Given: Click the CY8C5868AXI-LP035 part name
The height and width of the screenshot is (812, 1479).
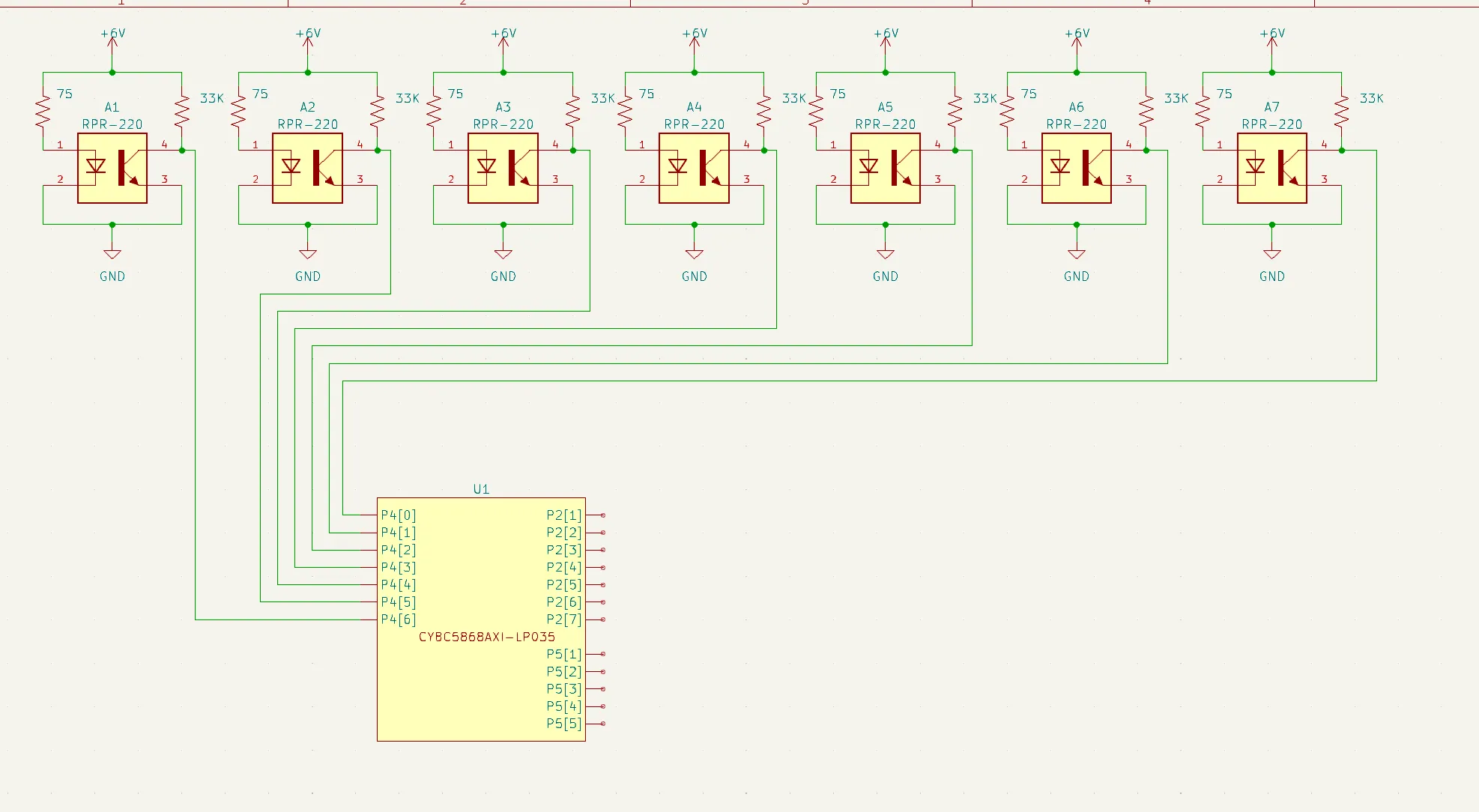Looking at the screenshot, I should 487,637.
